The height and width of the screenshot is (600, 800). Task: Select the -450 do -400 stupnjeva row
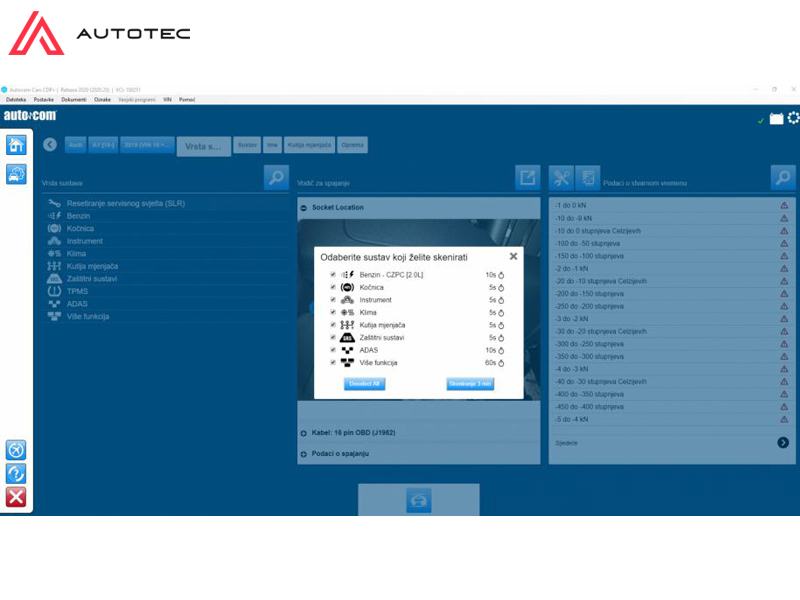point(671,407)
